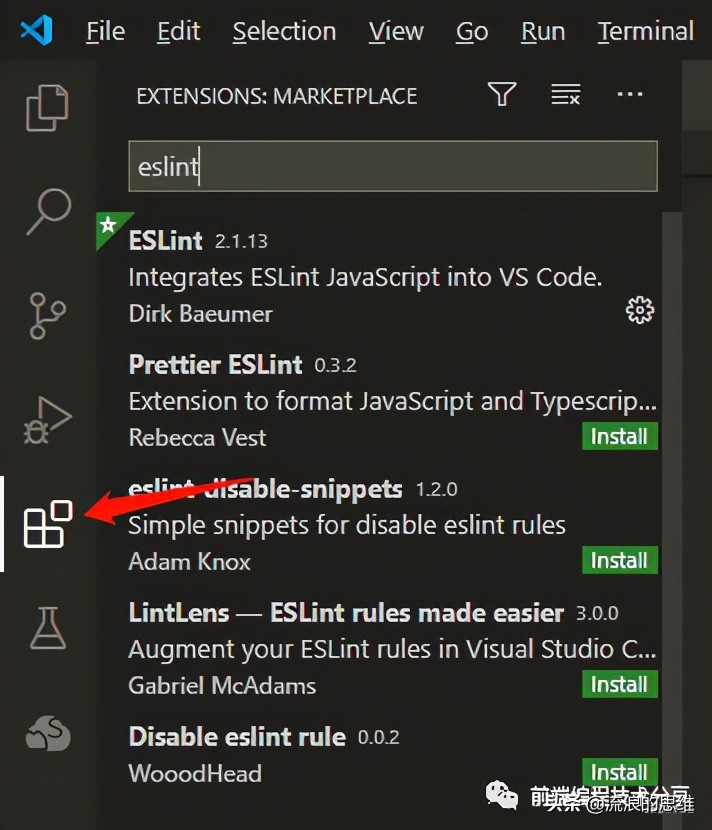The width and height of the screenshot is (712, 830).
Task: Select the LintLens extension title
Action: tap(346, 613)
